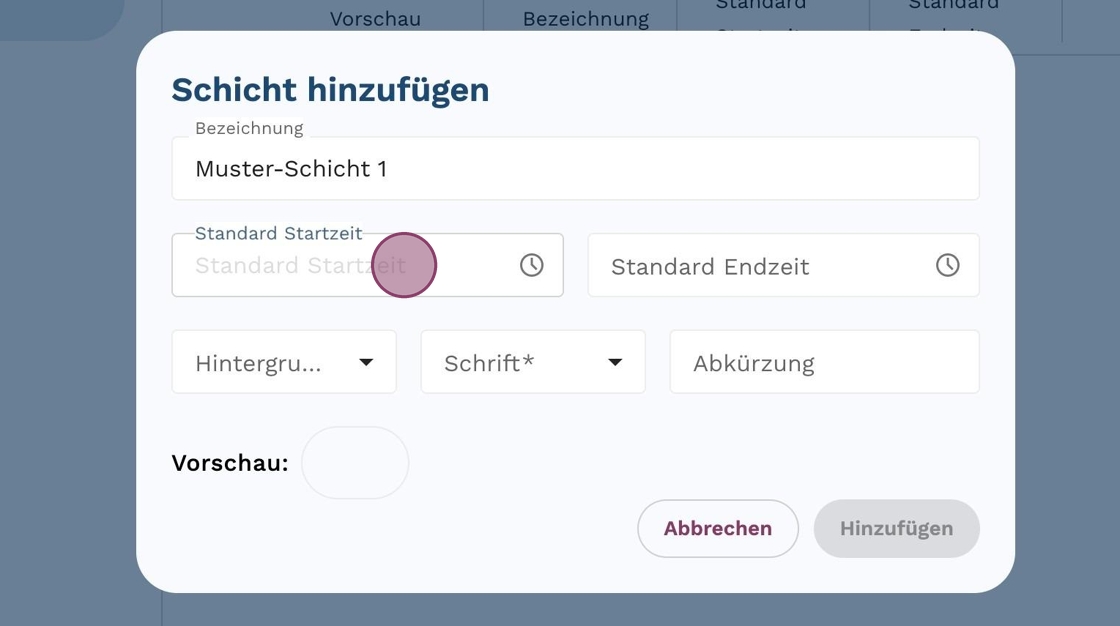The height and width of the screenshot is (626, 1120).
Task: Click the Hintergrund dropdown arrow
Action: 366,362
